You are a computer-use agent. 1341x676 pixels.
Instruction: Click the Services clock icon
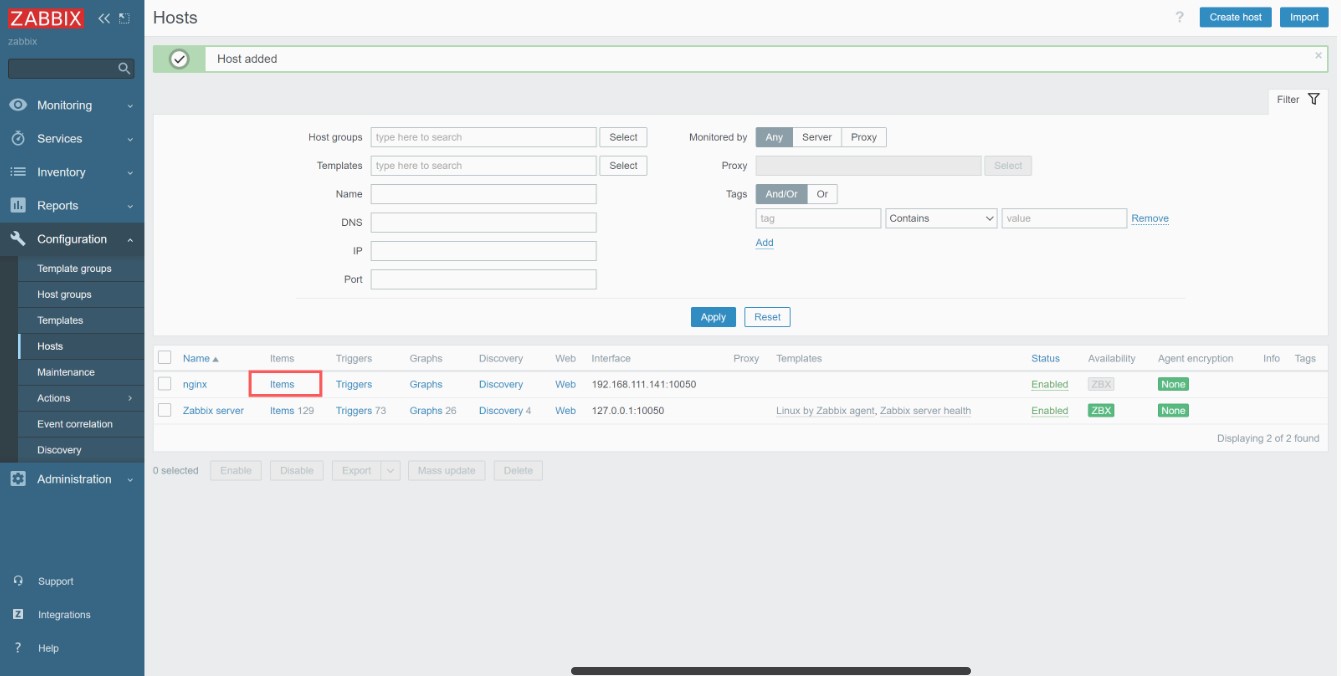[18, 138]
